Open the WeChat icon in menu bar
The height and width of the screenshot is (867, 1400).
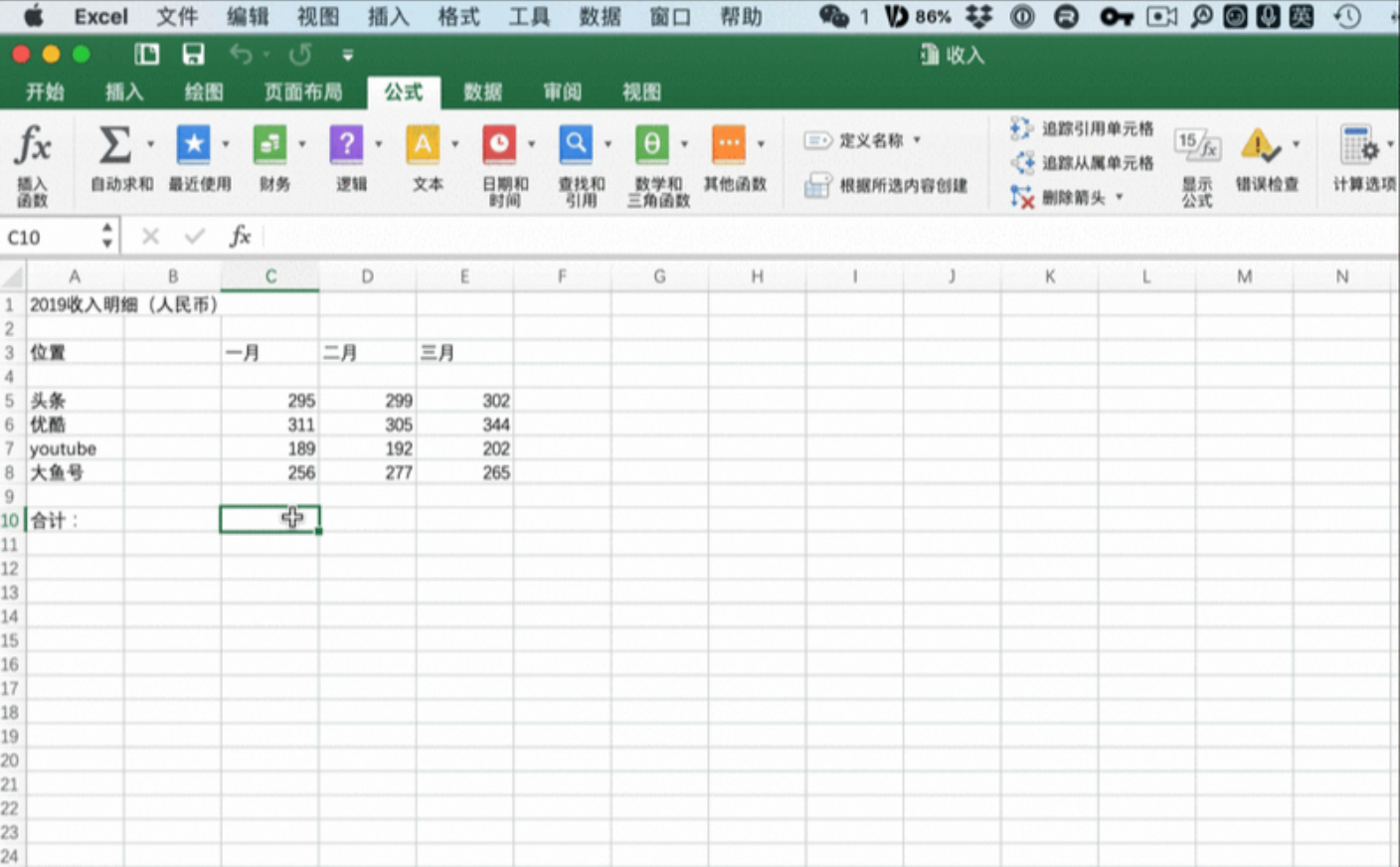click(x=833, y=16)
